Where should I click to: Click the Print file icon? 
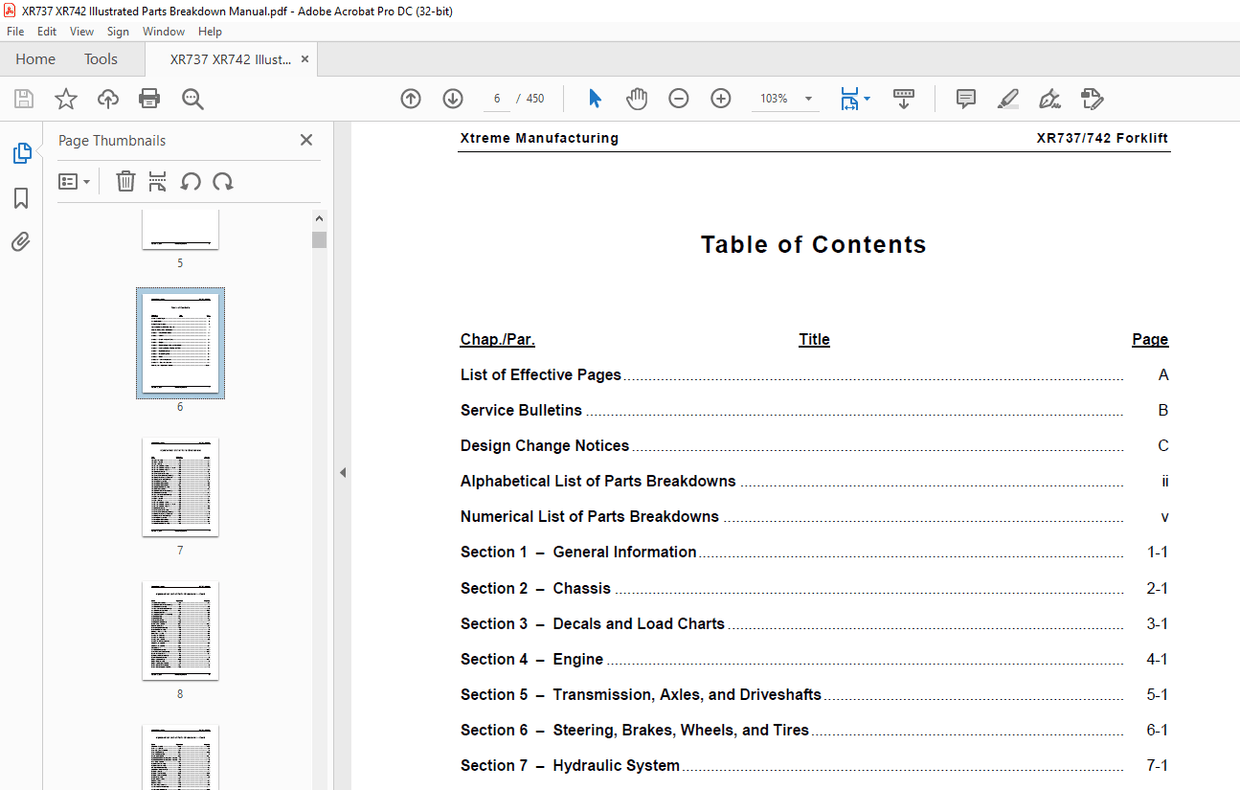tap(149, 98)
